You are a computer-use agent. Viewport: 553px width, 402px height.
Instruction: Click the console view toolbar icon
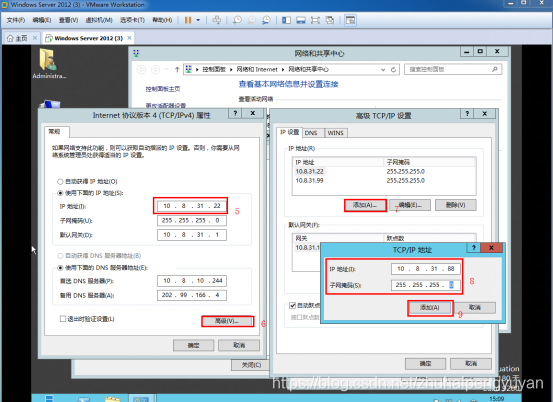point(350,20)
